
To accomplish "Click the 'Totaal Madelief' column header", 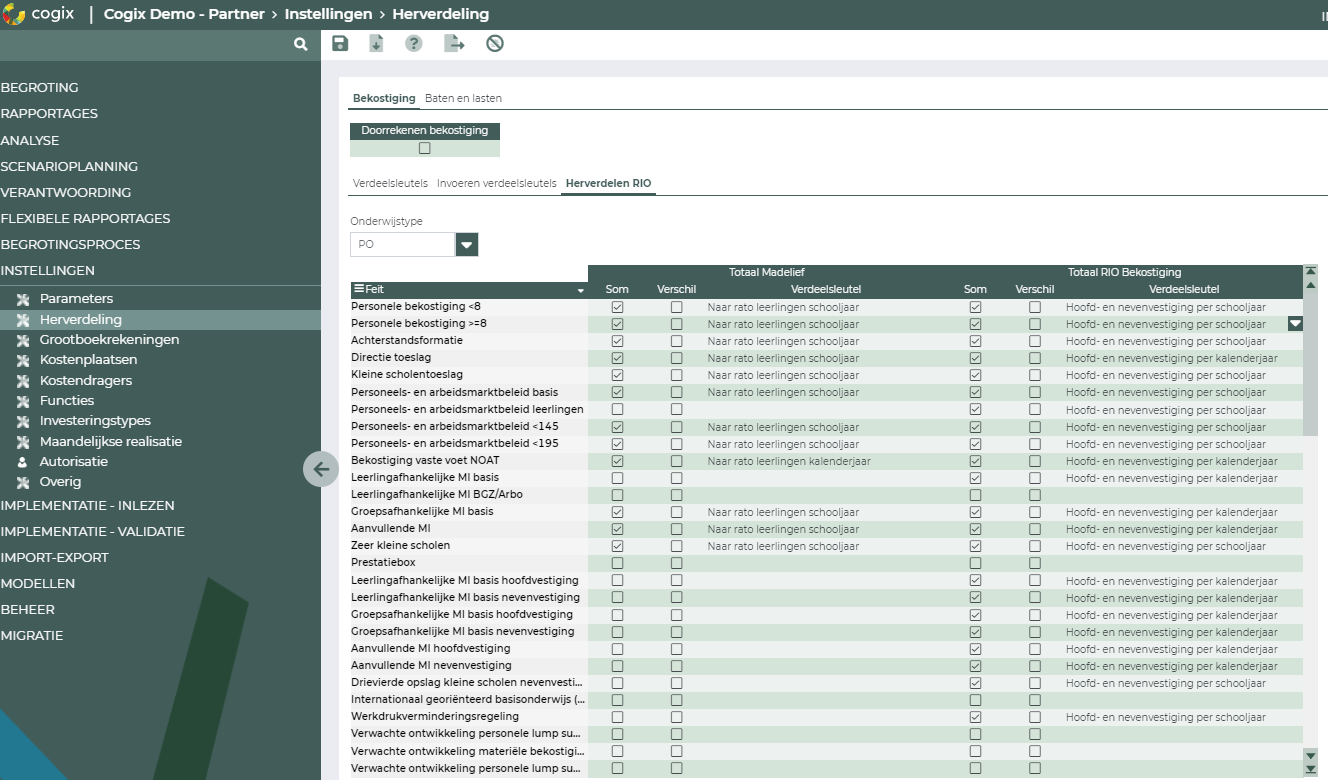I will pyautogui.click(x=767, y=272).
